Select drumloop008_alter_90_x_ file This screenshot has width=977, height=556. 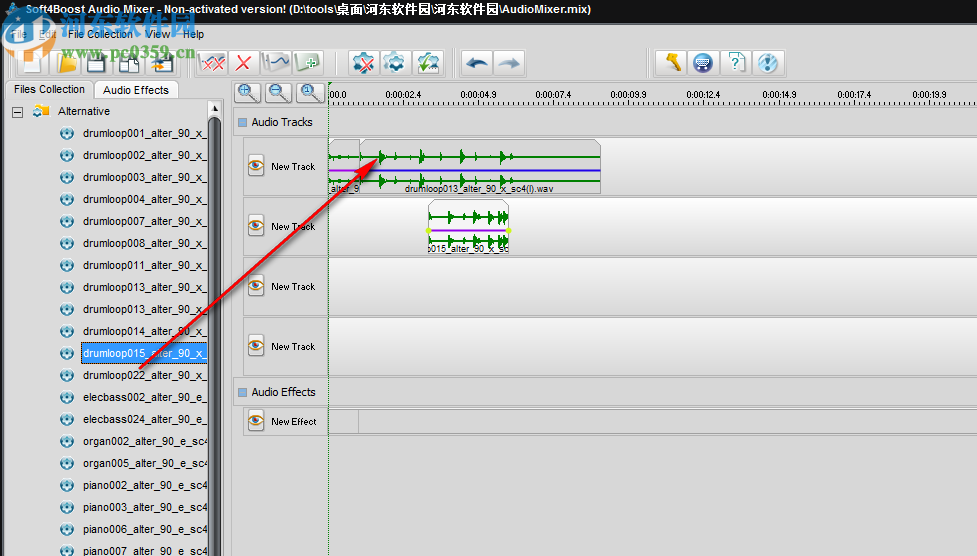click(144, 243)
